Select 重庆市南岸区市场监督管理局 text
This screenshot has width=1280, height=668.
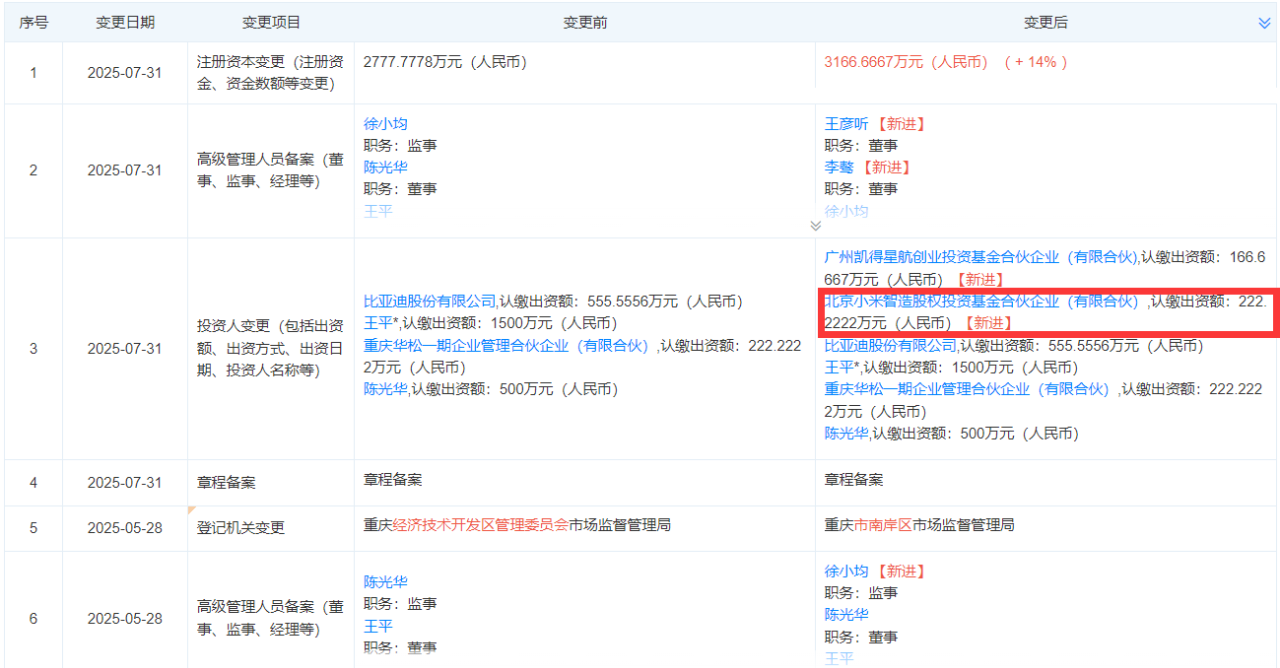(920, 524)
